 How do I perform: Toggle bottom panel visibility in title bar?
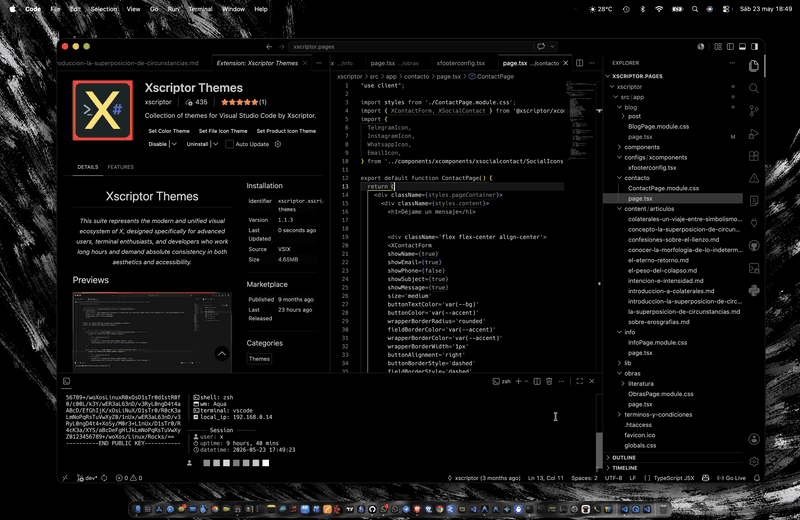point(742,46)
